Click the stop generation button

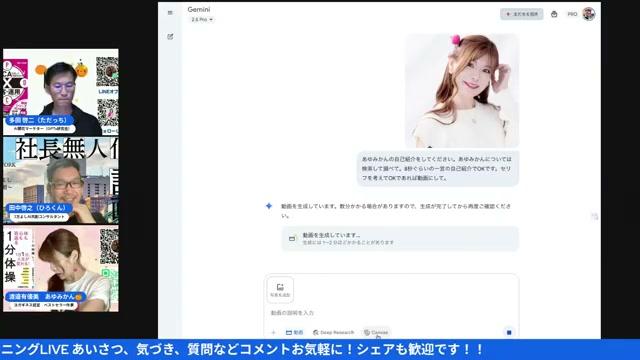tap(509, 332)
